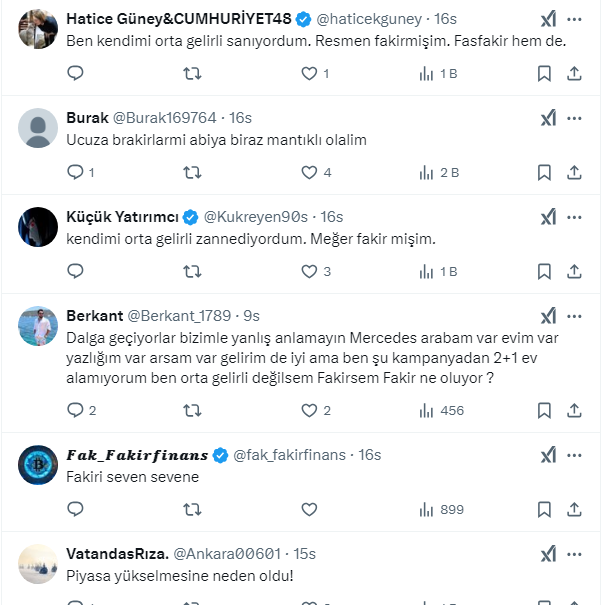Viewport: 605px width, 605px height.
Task: Open Grok icon on Küçük Yatırımcı's tweet
Action: pos(548,217)
